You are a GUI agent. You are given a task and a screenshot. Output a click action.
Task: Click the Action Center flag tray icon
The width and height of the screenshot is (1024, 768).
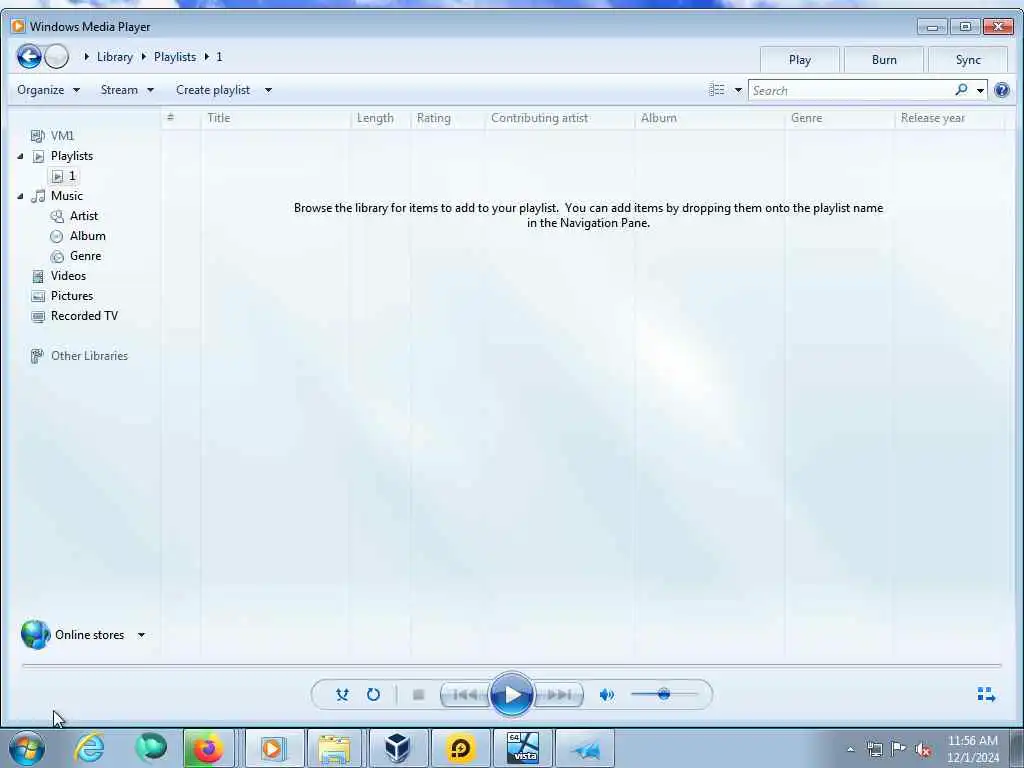(x=899, y=748)
